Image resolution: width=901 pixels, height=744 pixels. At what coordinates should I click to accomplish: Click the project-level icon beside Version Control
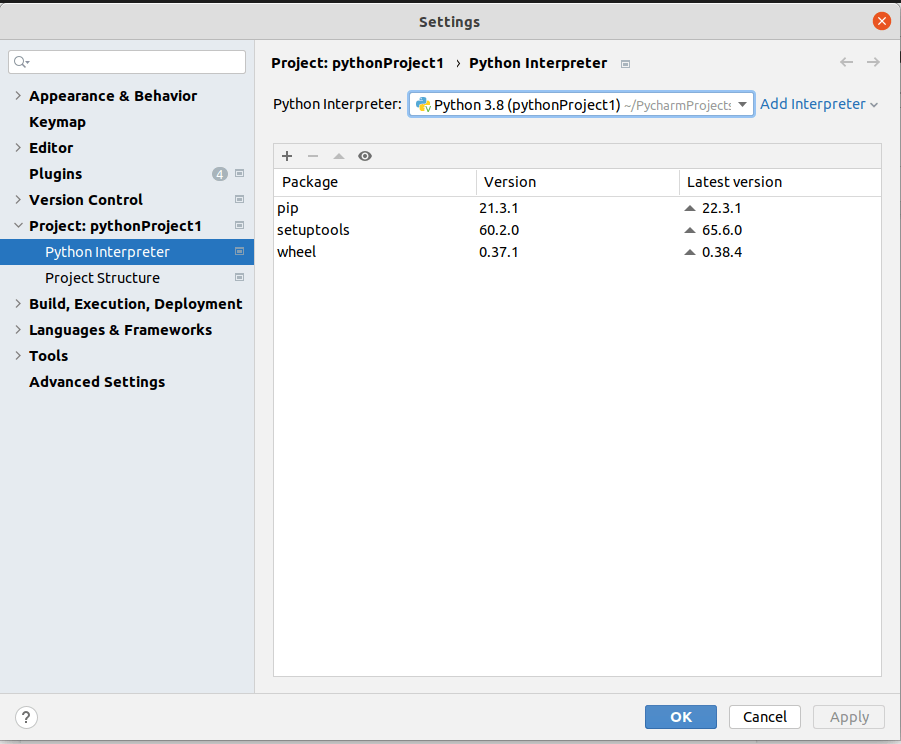coord(239,200)
